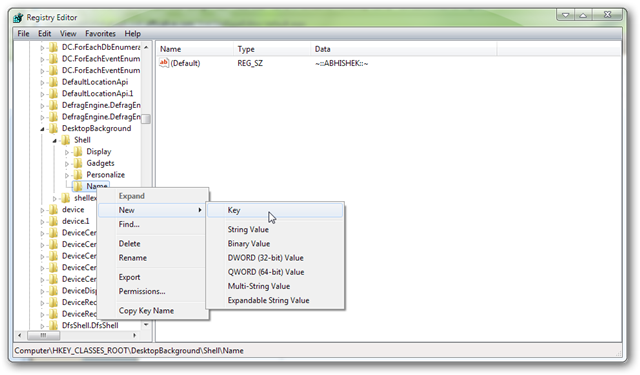Image resolution: width=640 pixels, height=375 pixels.
Task: Select Rename in the context menu
Action: 152,258
